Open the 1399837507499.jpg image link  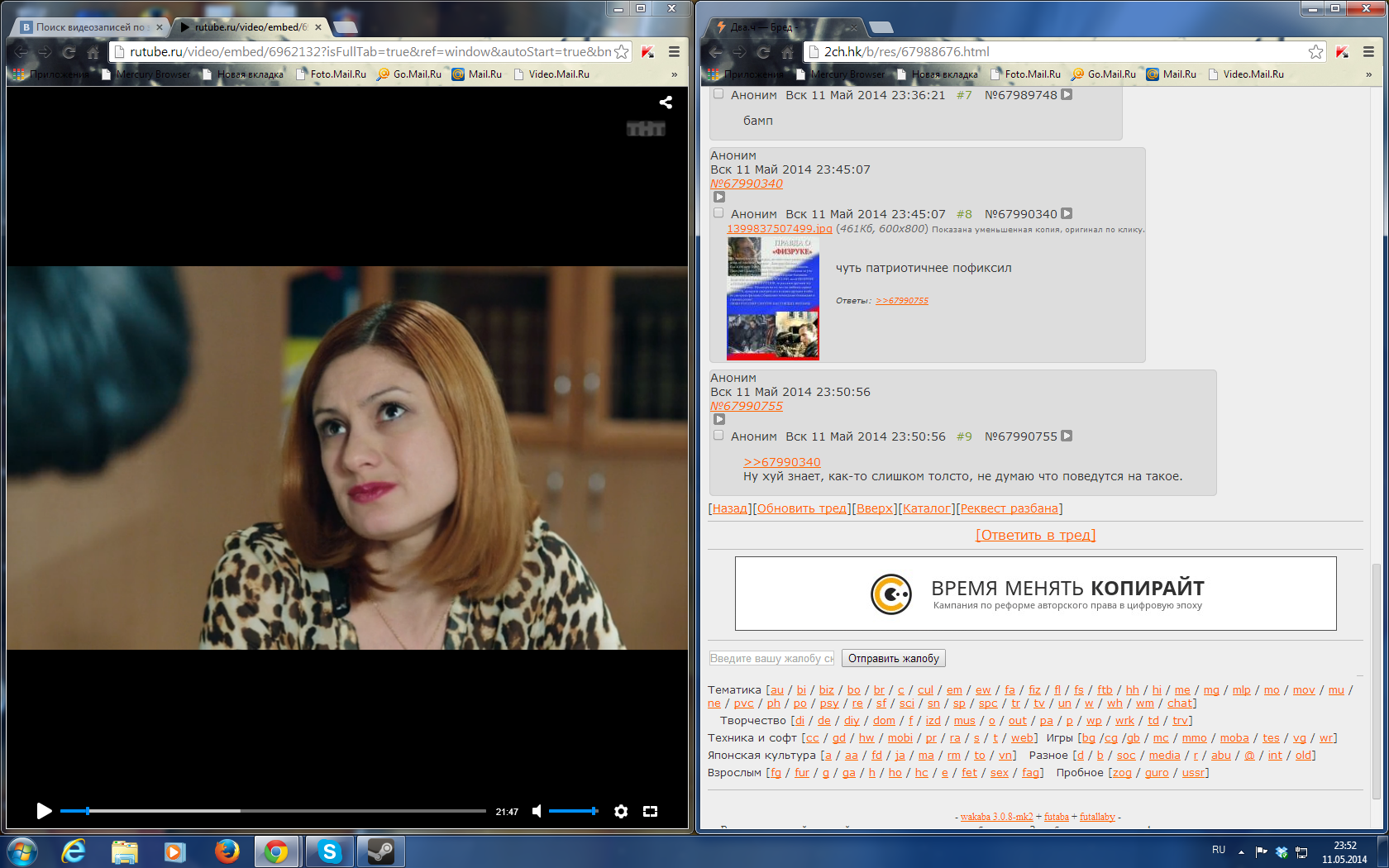780,229
